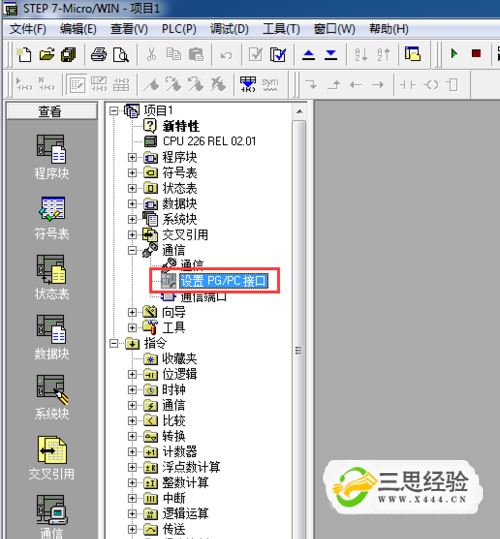The height and width of the screenshot is (539, 500).
Task: Click tree scrollbar up arrow
Action: 299,111
